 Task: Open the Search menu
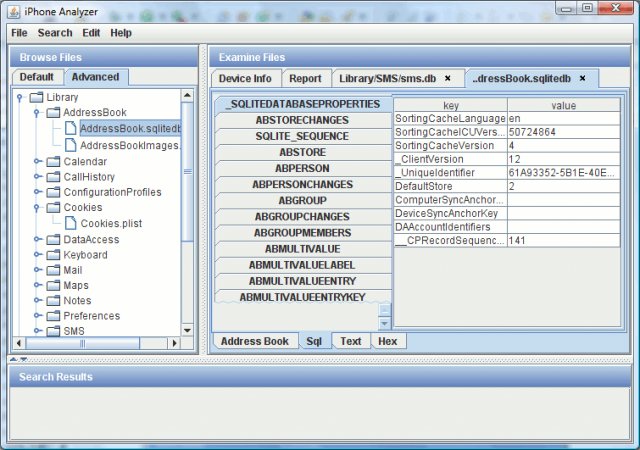(55, 33)
